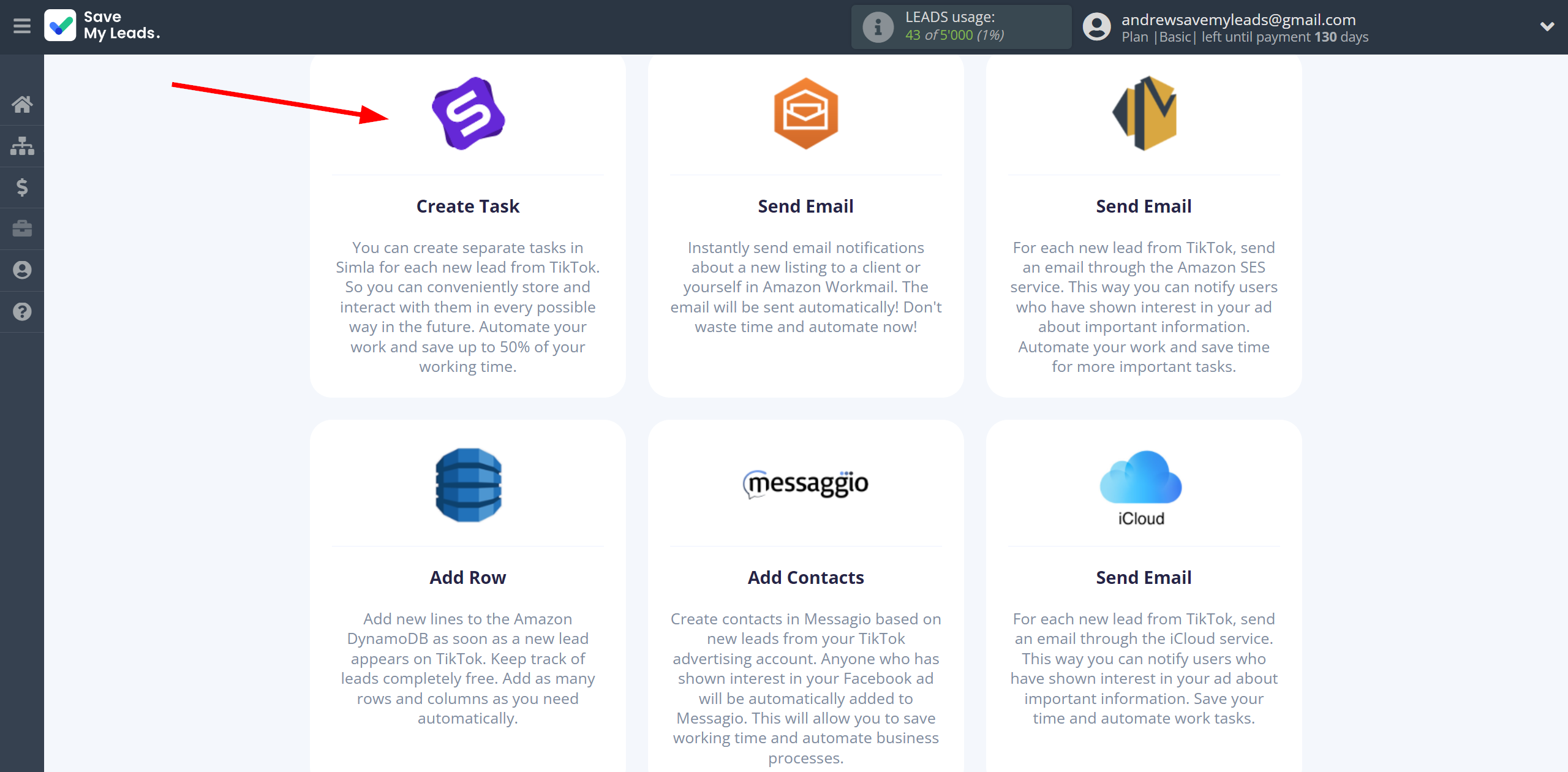Click the Amazon Workmail description text
This screenshot has width=1568, height=772.
pyautogui.click(x=806, y=287)
